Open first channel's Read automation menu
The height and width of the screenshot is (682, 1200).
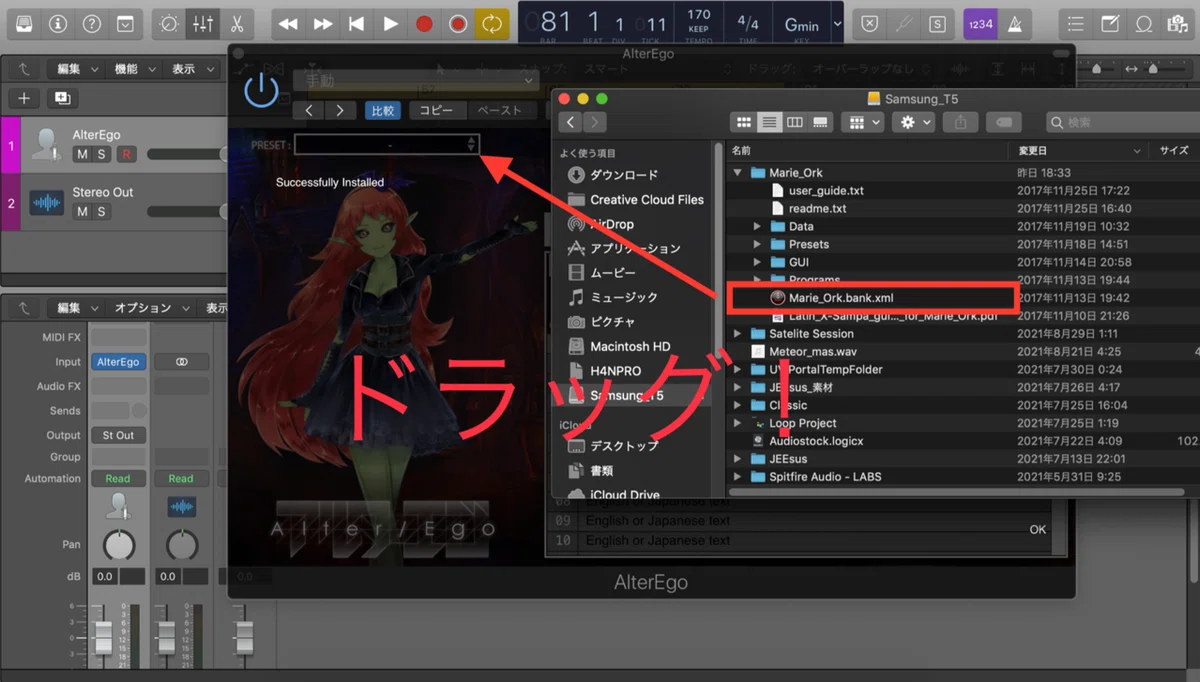coord(118,479)
